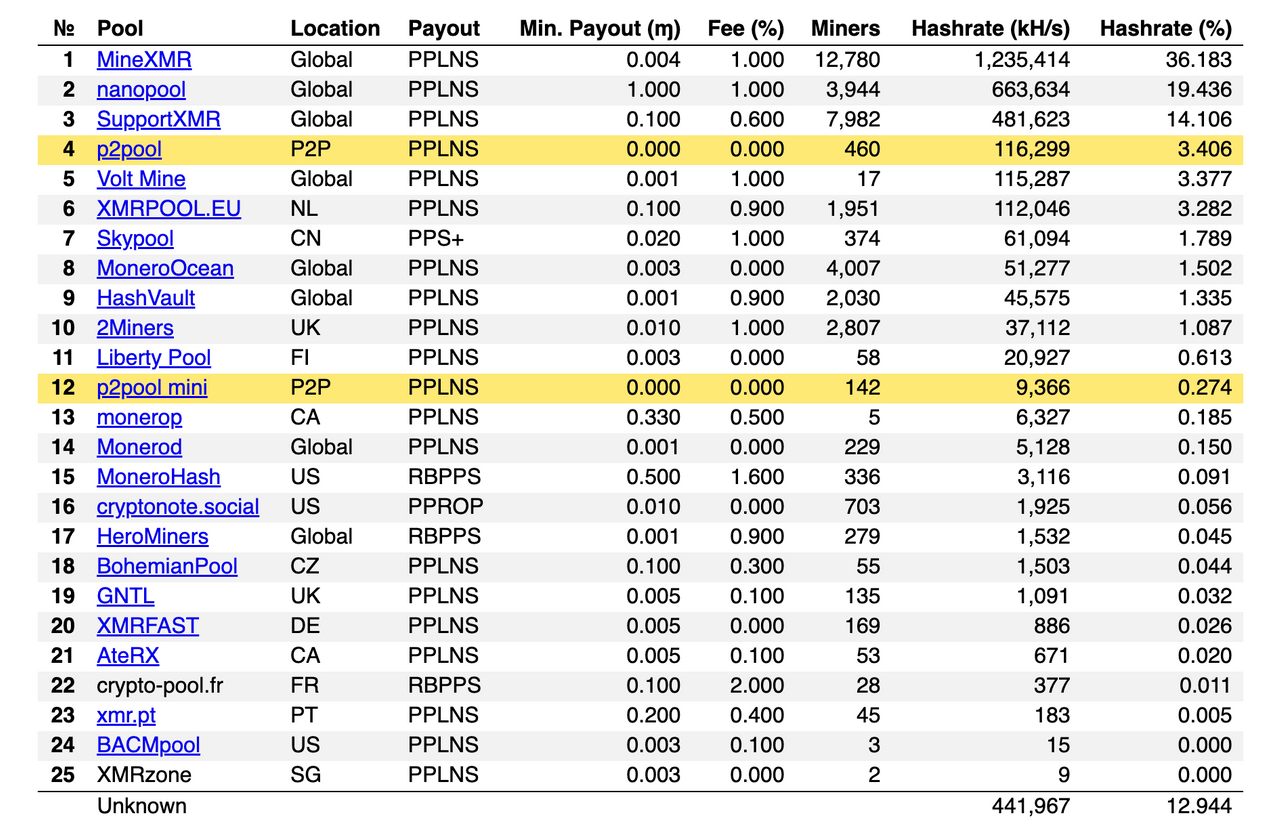Visit the Volt Mine pool link
Viewport: 1280px width, 840px height.
(141, 179)
